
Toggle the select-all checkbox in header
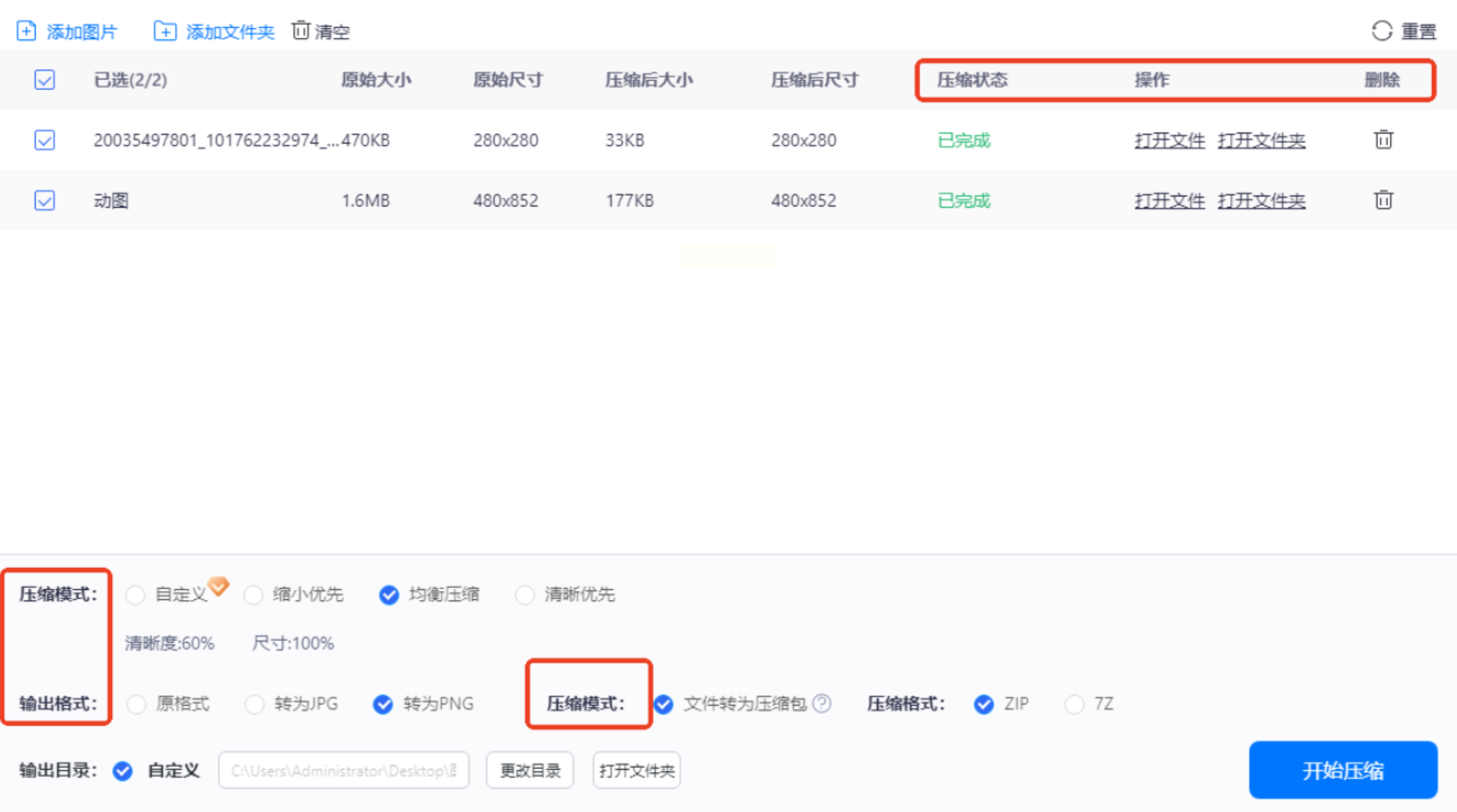(x=44, y=80)
